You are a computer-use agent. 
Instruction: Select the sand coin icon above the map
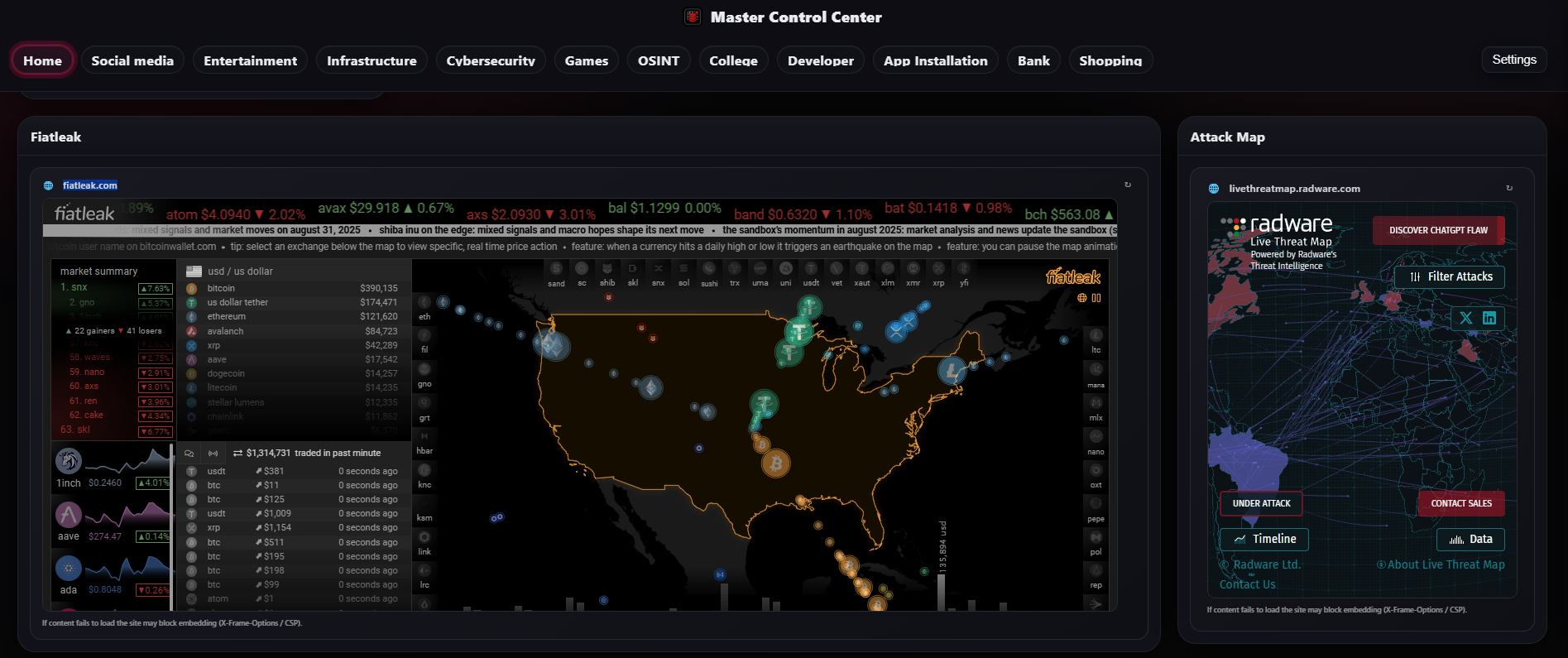[x=556, y=269]
